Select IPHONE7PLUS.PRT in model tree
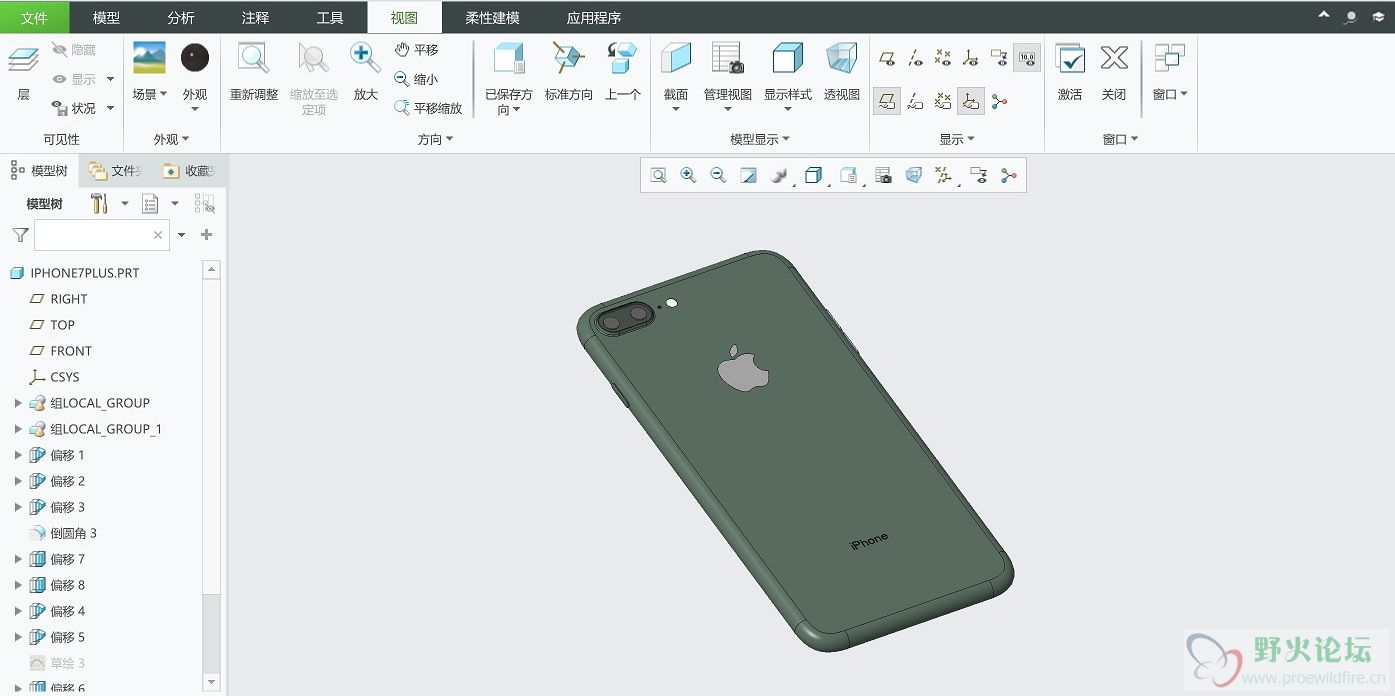 (75, 273)
